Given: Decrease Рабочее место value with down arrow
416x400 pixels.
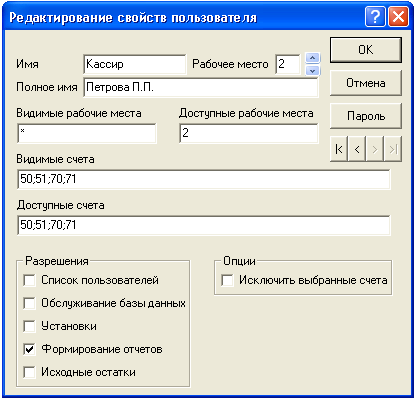Looking at the screenshot, I should (x=312, y=70).
